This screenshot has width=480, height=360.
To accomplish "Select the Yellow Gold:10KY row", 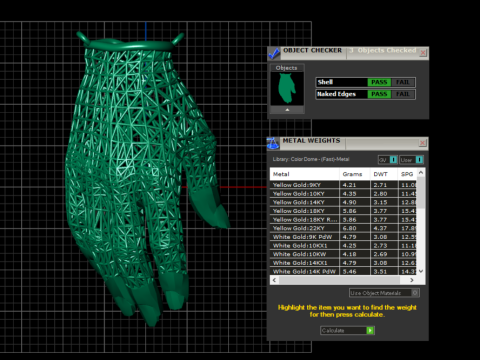I will coord(343,194).
